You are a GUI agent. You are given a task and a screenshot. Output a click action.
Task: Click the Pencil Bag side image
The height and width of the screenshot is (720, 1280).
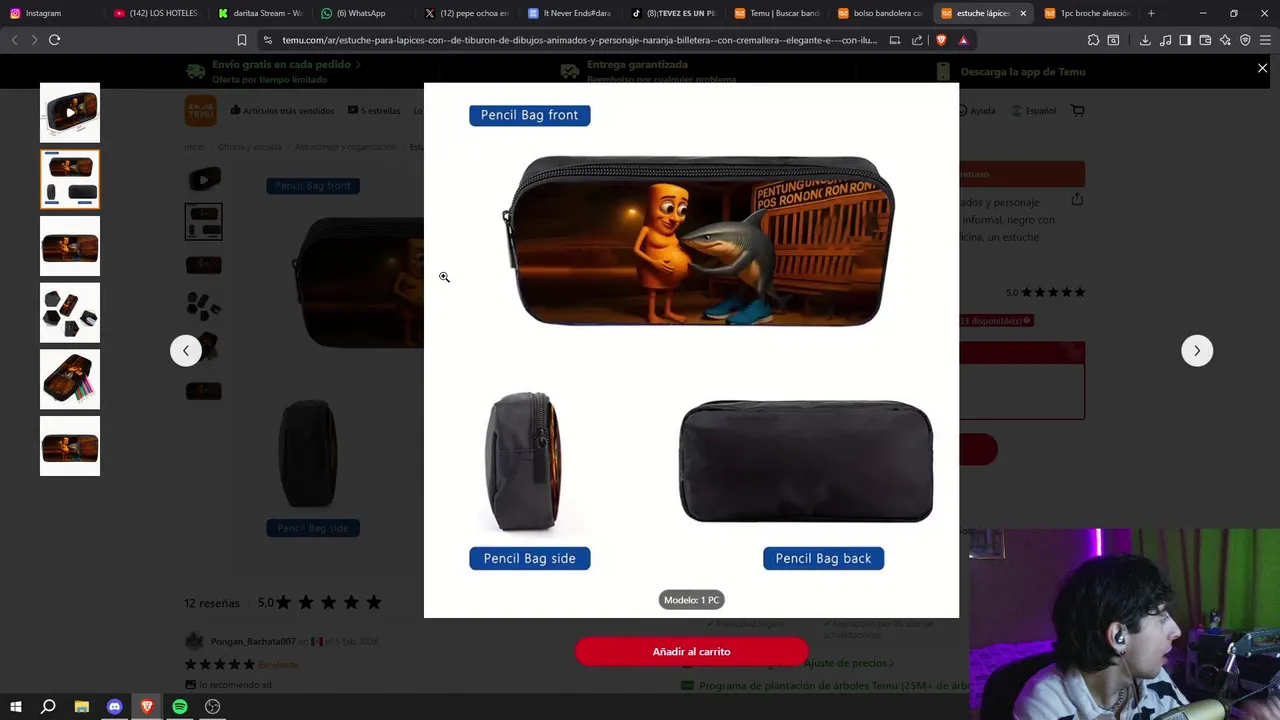pyautogui.click(x=523, y=461)
